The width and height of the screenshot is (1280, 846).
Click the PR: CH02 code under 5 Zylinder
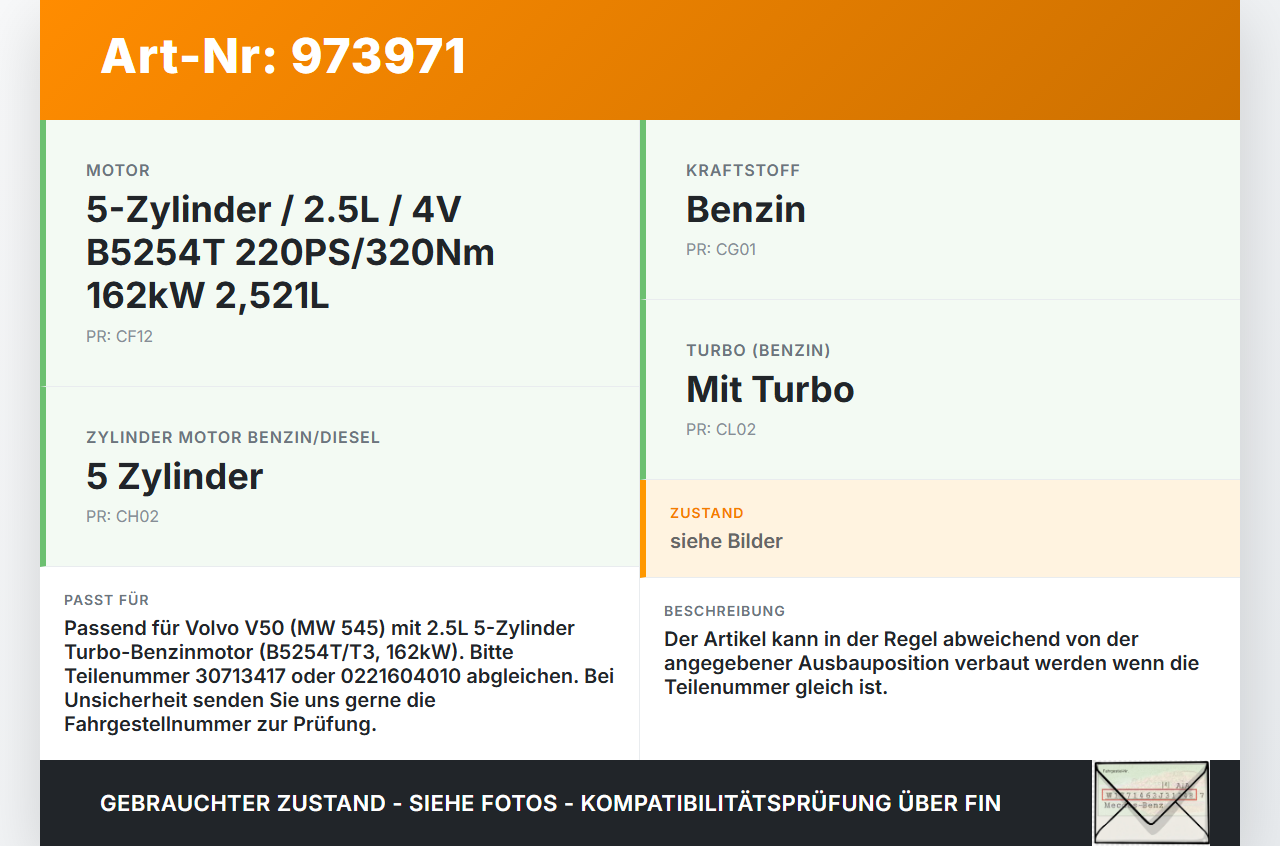121,516
